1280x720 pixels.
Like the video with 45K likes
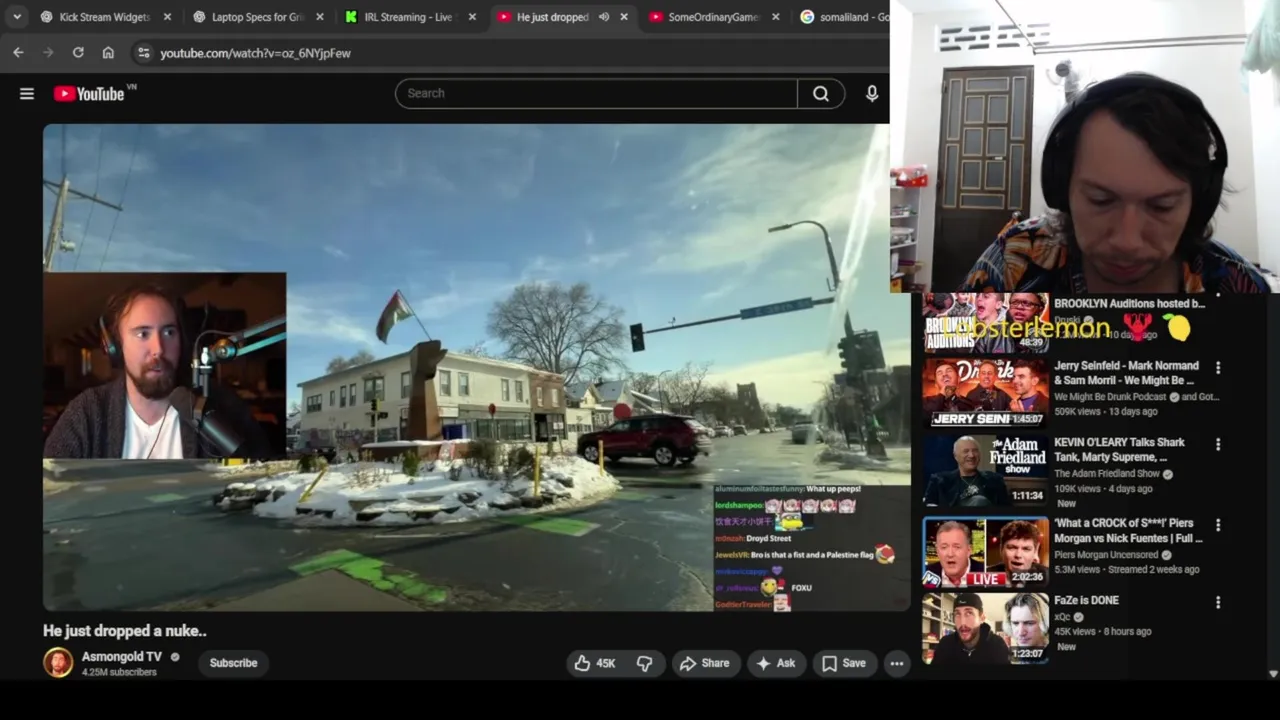coord(595,663)
